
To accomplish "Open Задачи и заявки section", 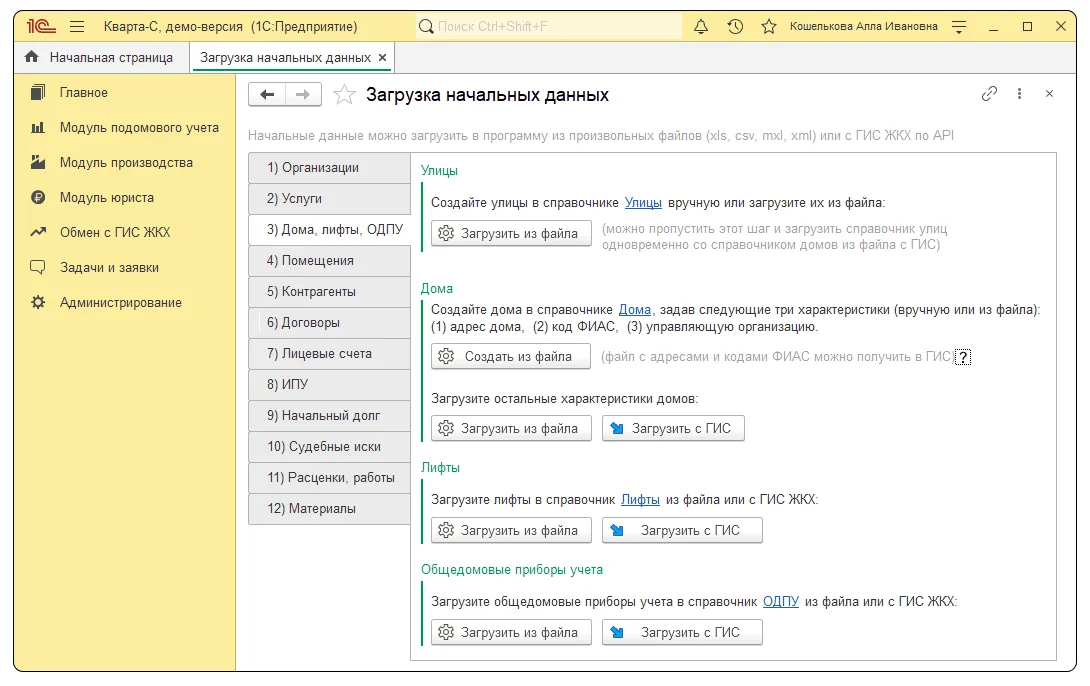I will 109,268.
